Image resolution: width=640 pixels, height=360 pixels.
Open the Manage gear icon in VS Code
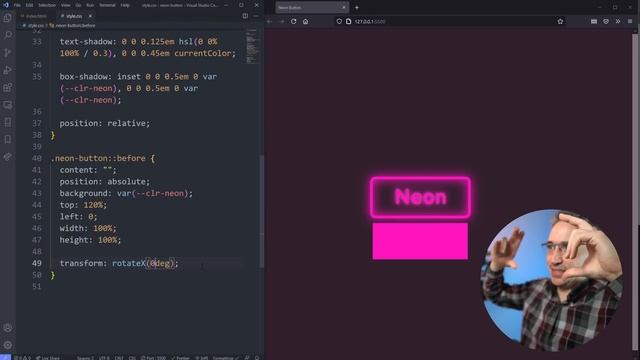click(x=7, y=345)
